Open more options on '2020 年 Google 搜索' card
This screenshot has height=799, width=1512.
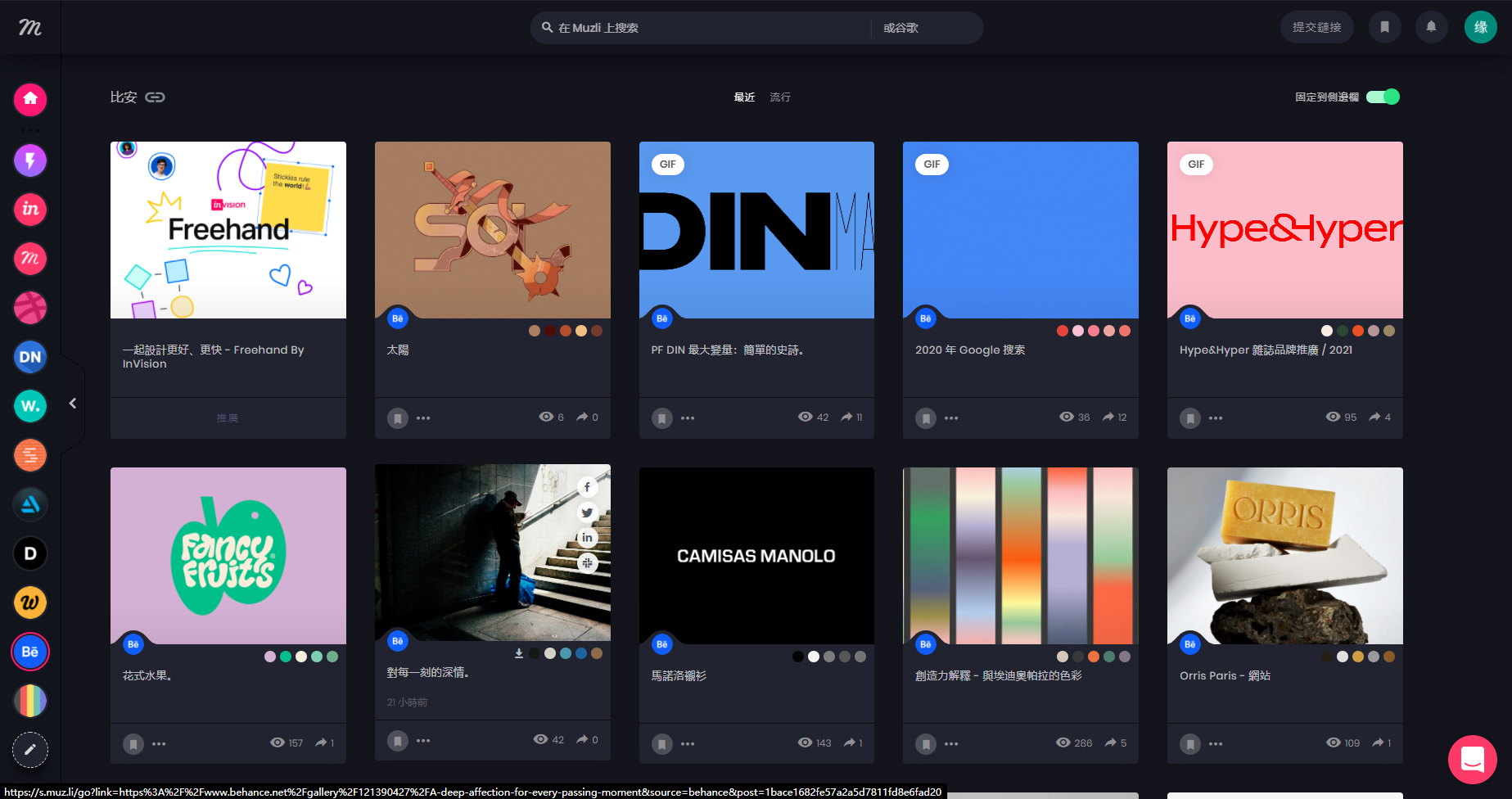point(951,418)
